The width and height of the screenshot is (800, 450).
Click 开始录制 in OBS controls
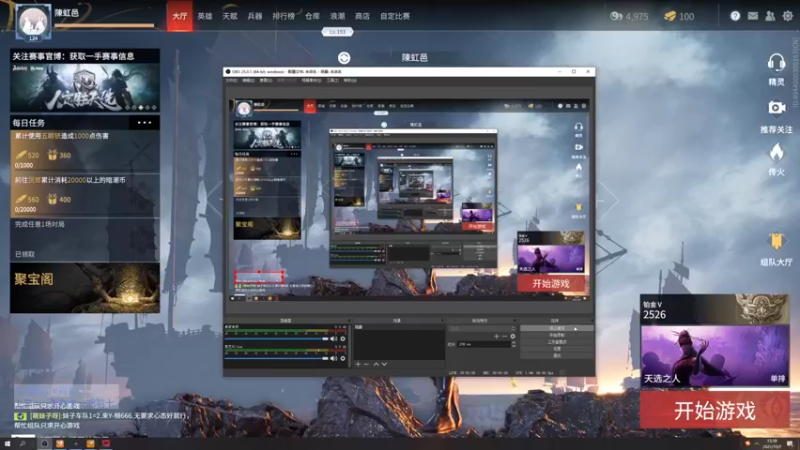(x=557, y=335)
